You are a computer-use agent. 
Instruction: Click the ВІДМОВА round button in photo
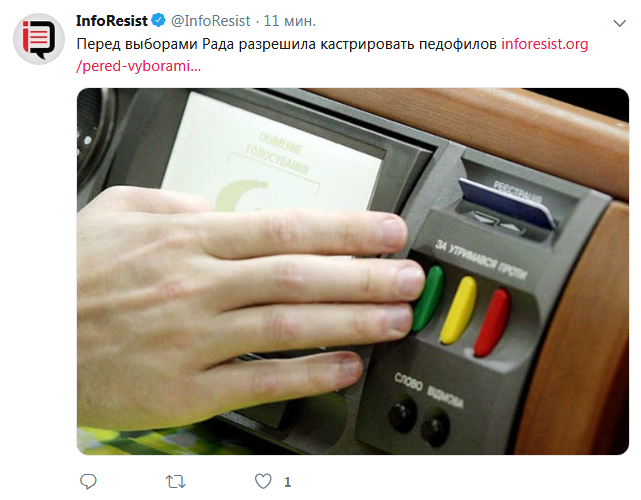pos(436,429)
